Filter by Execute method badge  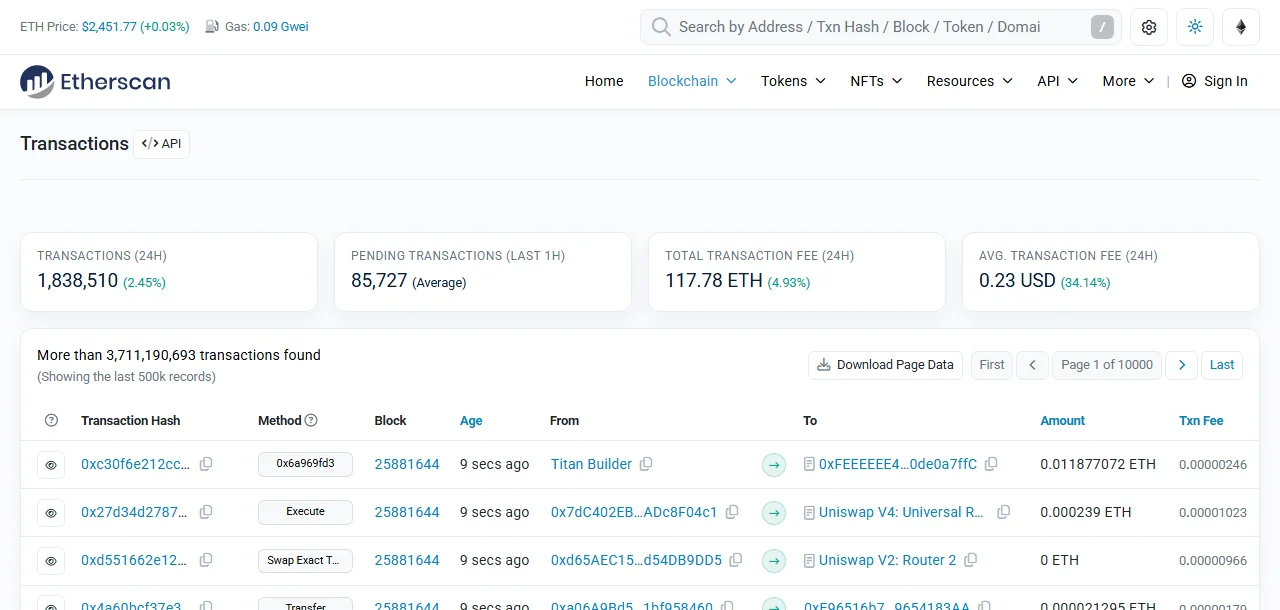point(305,512)
